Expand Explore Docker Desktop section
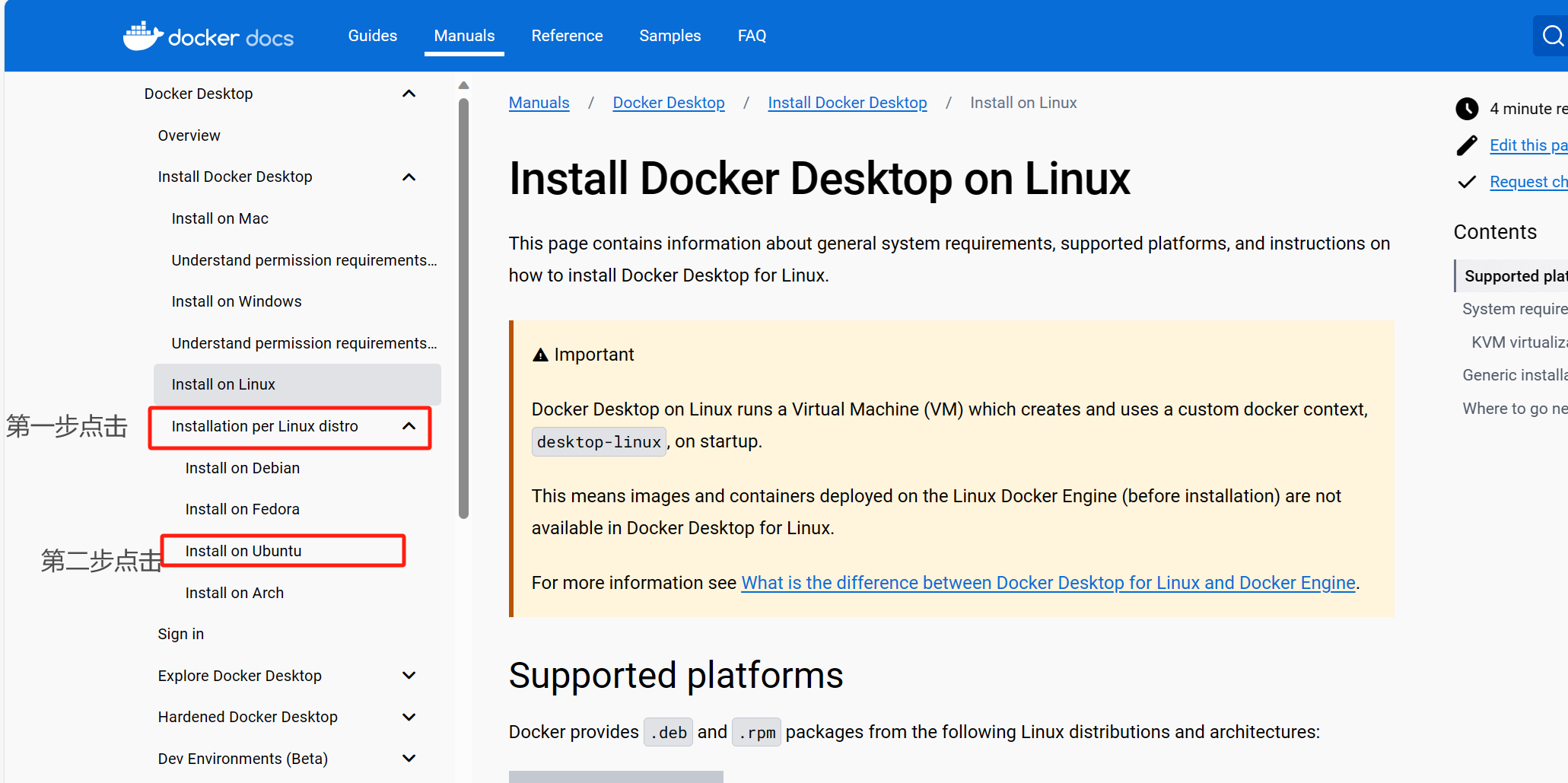 point(409,676)
